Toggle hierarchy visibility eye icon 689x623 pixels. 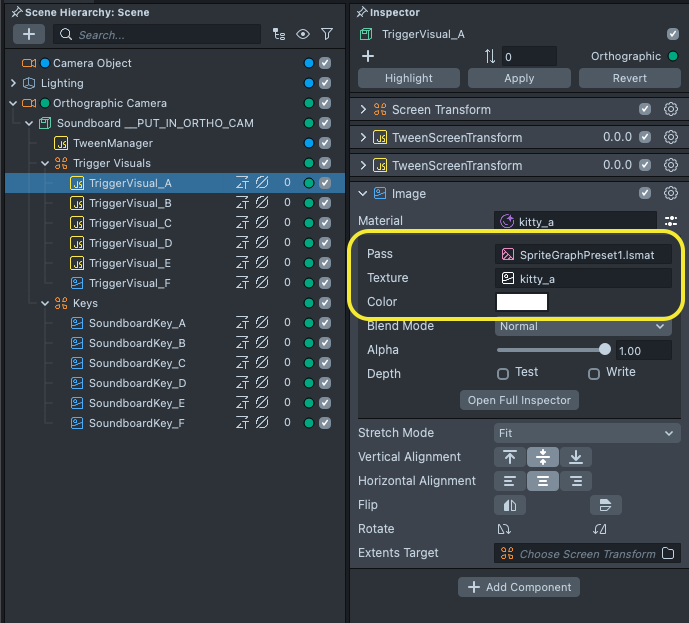304,34
